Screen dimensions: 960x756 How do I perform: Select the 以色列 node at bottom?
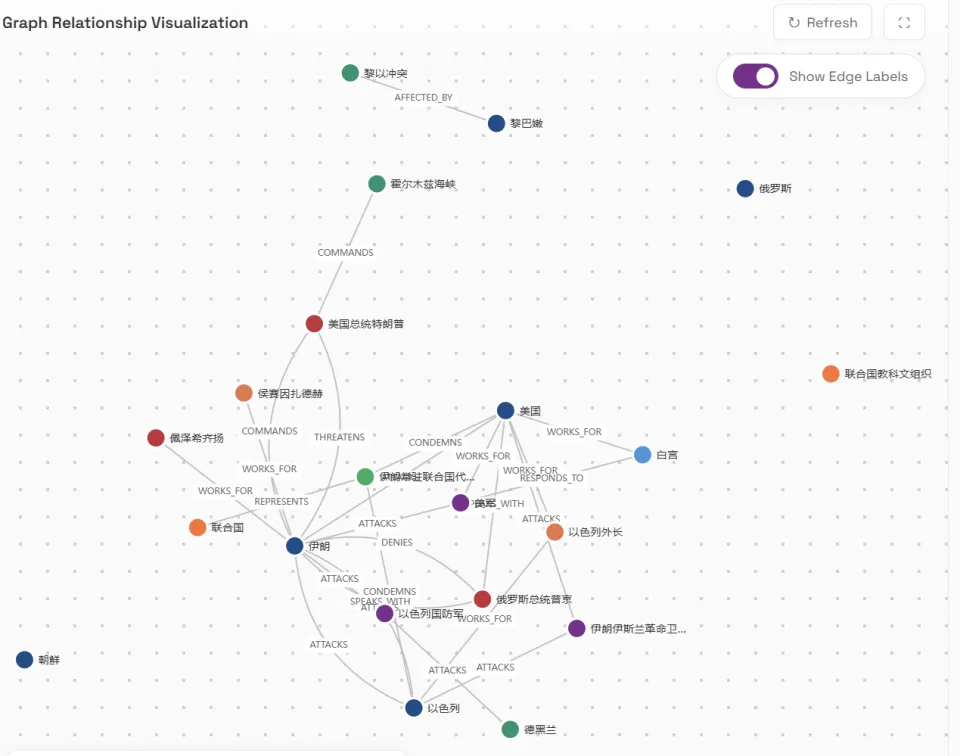[x=414, y=708]
